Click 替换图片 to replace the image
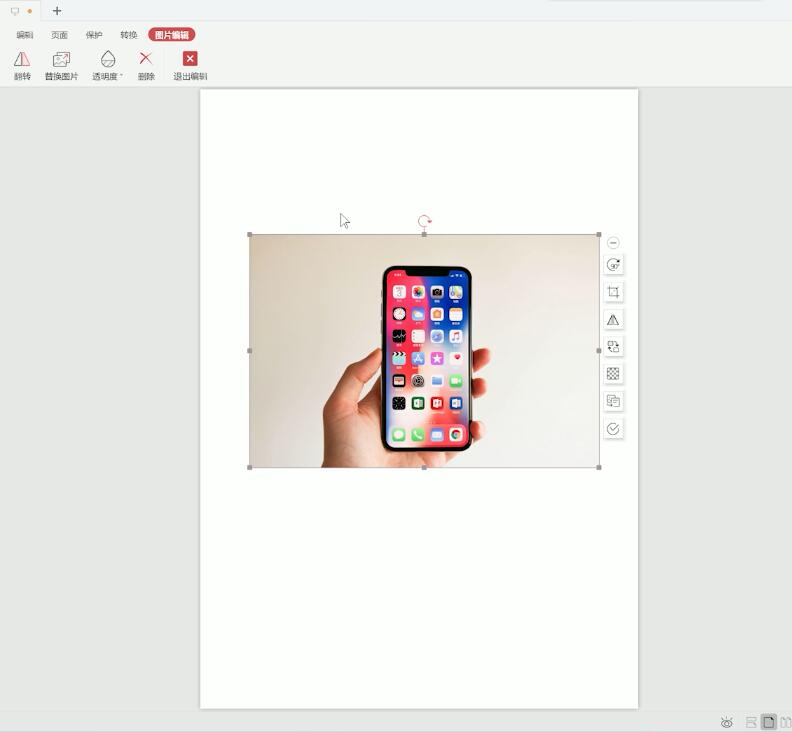The image size is (792, 732). pyautogui.click(x=61, y=66)
